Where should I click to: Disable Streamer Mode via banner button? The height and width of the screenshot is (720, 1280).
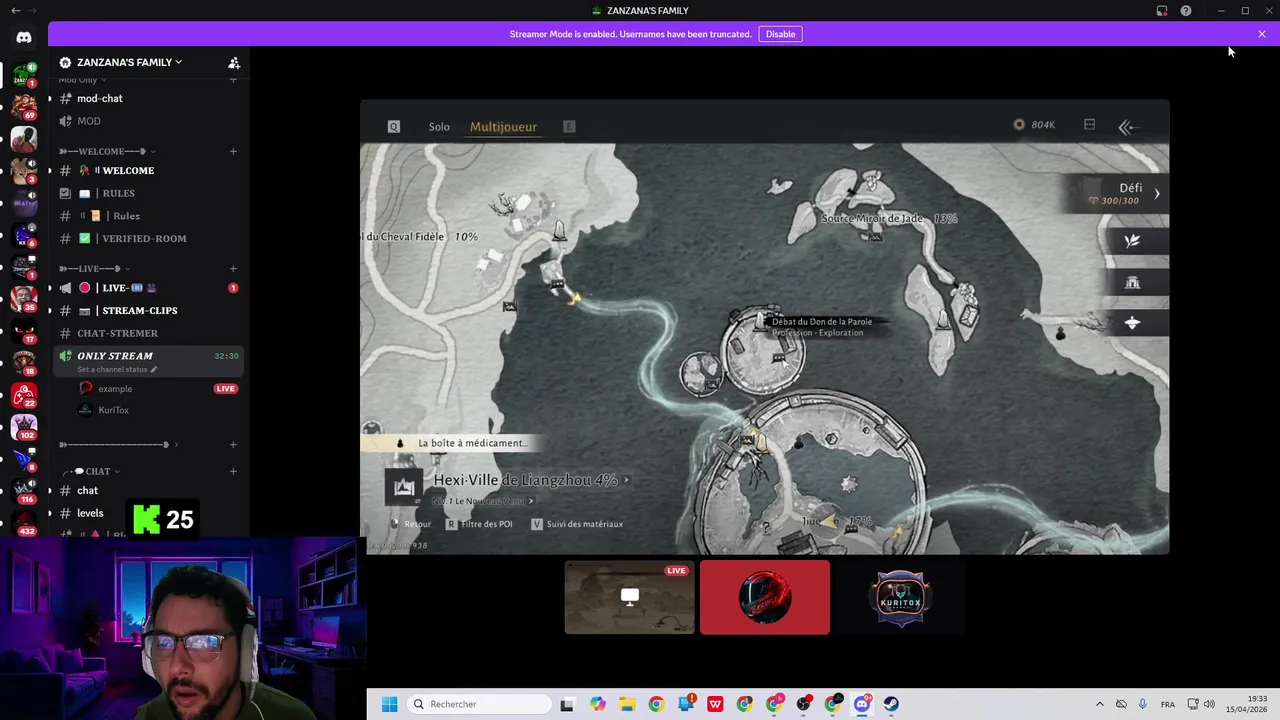coord(780,34)
